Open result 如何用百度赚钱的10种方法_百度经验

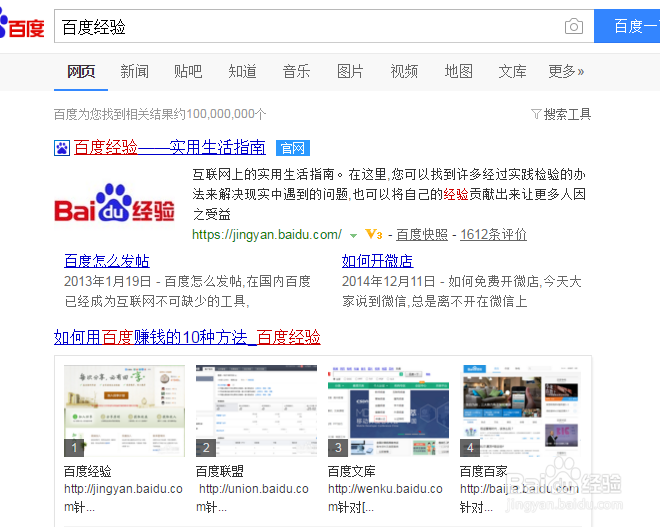[187, 337]
